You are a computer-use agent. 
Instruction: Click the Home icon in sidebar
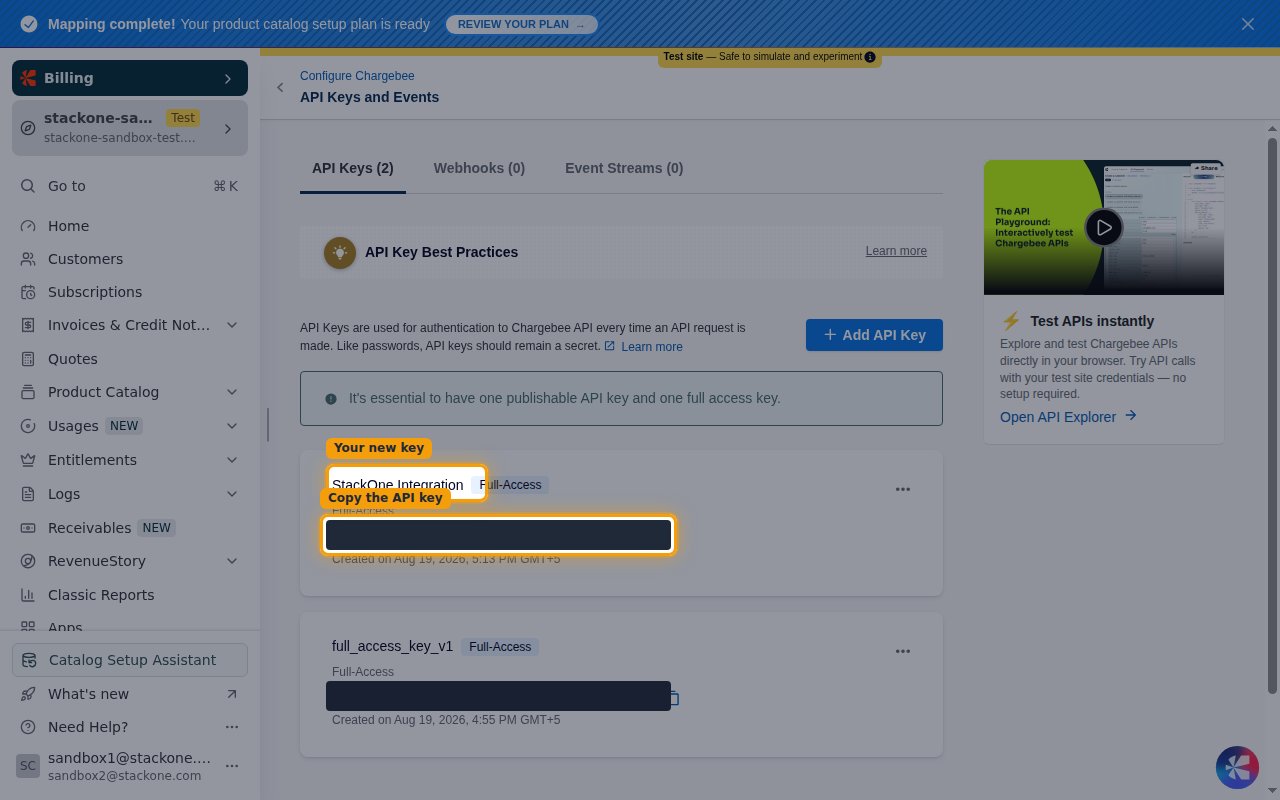pyautogui.click(x=28, y=226)
